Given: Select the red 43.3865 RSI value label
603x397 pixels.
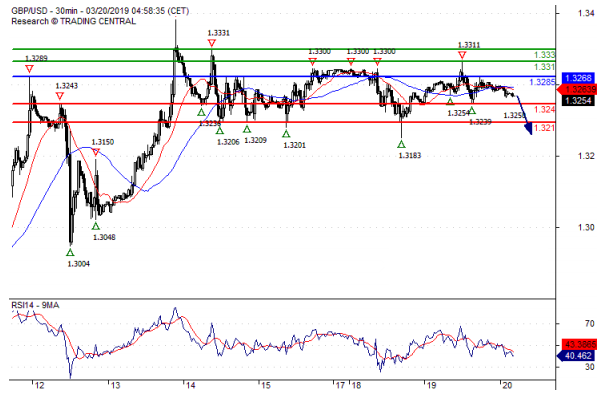Looking at the screenshot, I should click(x=579, y=344).
